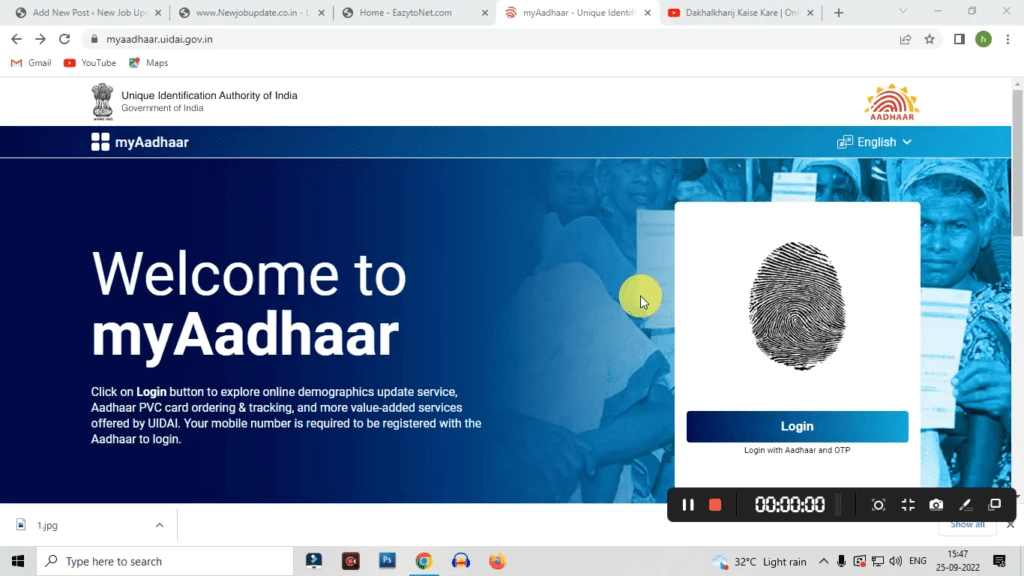
Task: Open the notification center icon
Action: pyautogui.click(x=999, y=561)
